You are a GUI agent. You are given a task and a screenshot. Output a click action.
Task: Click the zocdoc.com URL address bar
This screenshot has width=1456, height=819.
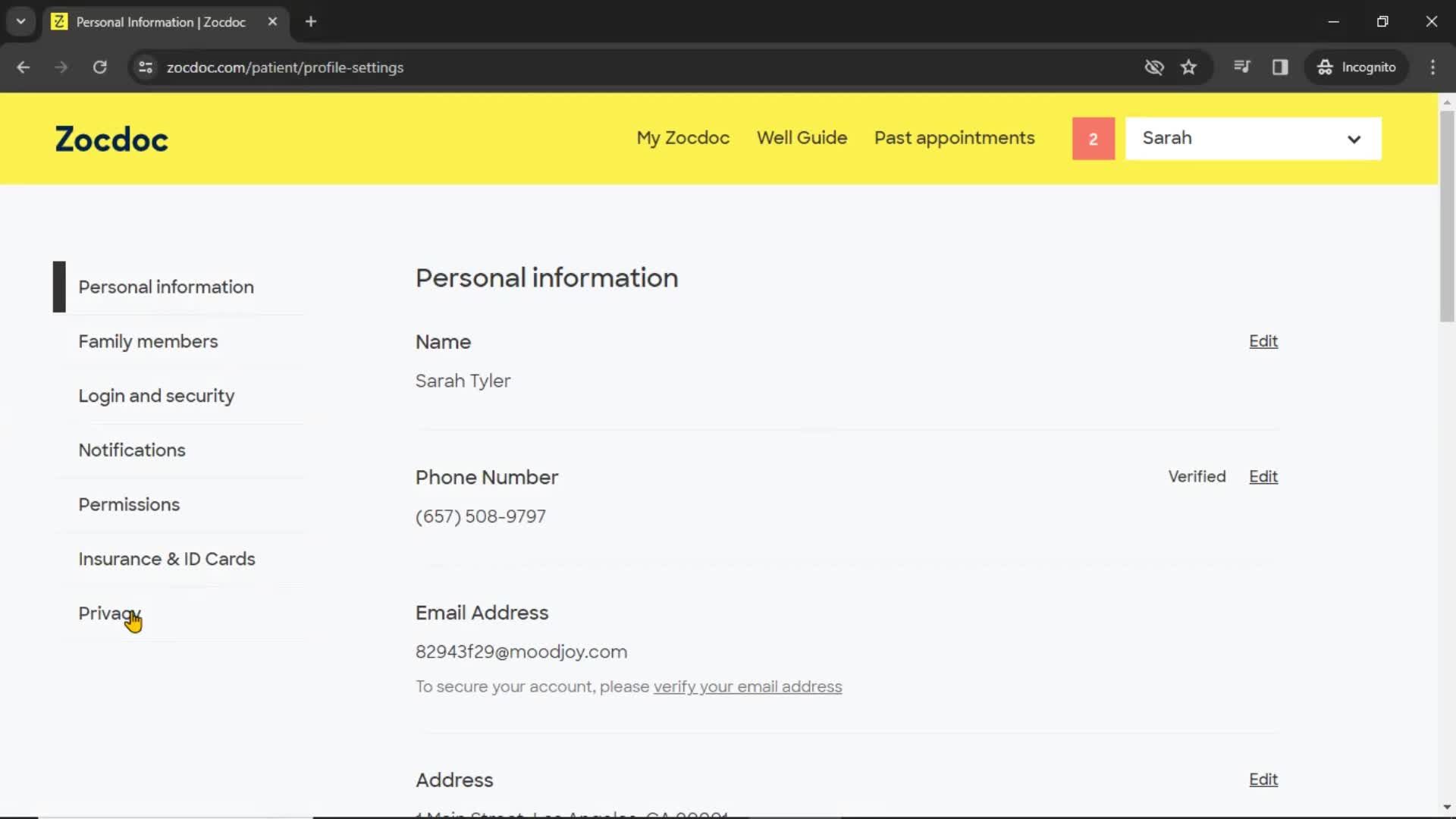pos(285,67)
